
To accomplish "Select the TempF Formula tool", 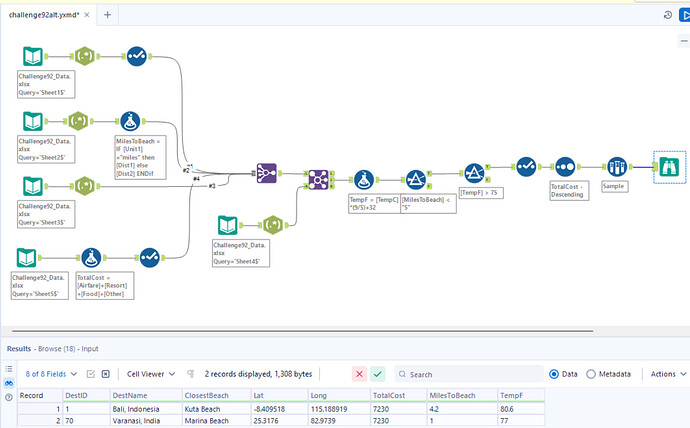I will [362, 179].
